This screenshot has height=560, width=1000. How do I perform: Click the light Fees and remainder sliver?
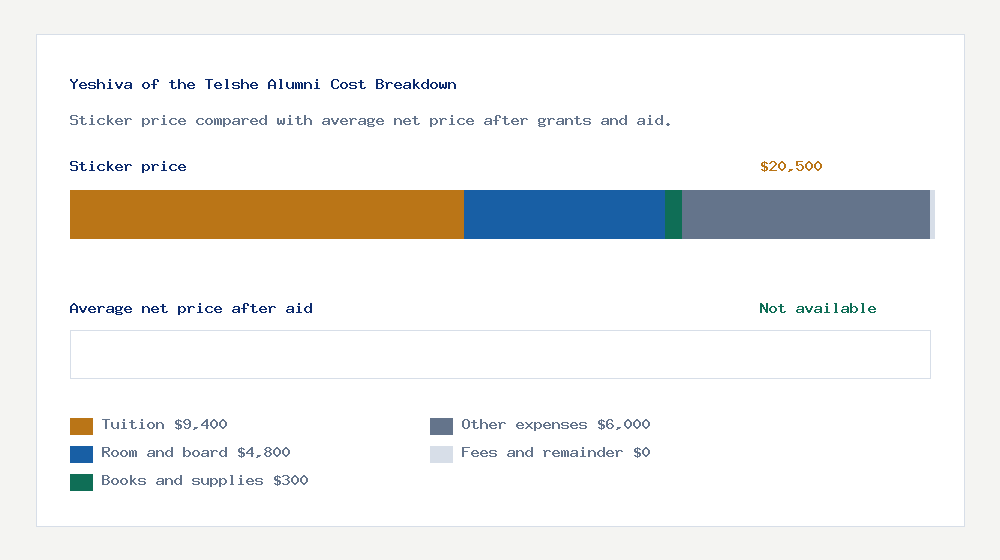[x=932, y=214]
